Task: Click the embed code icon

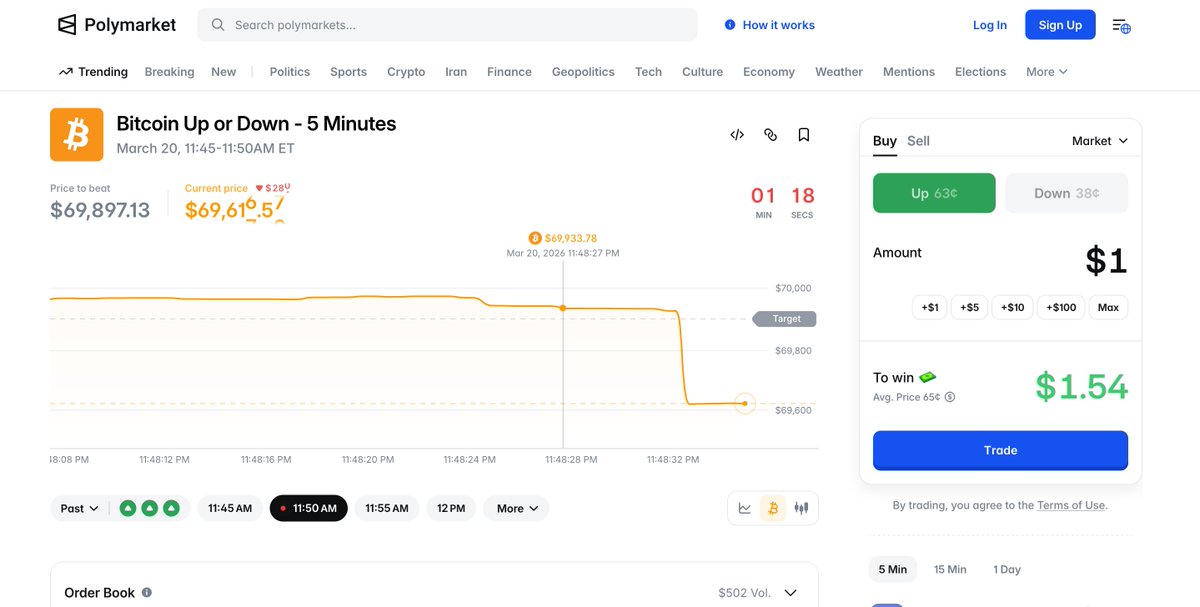Action: click(737, 135)
